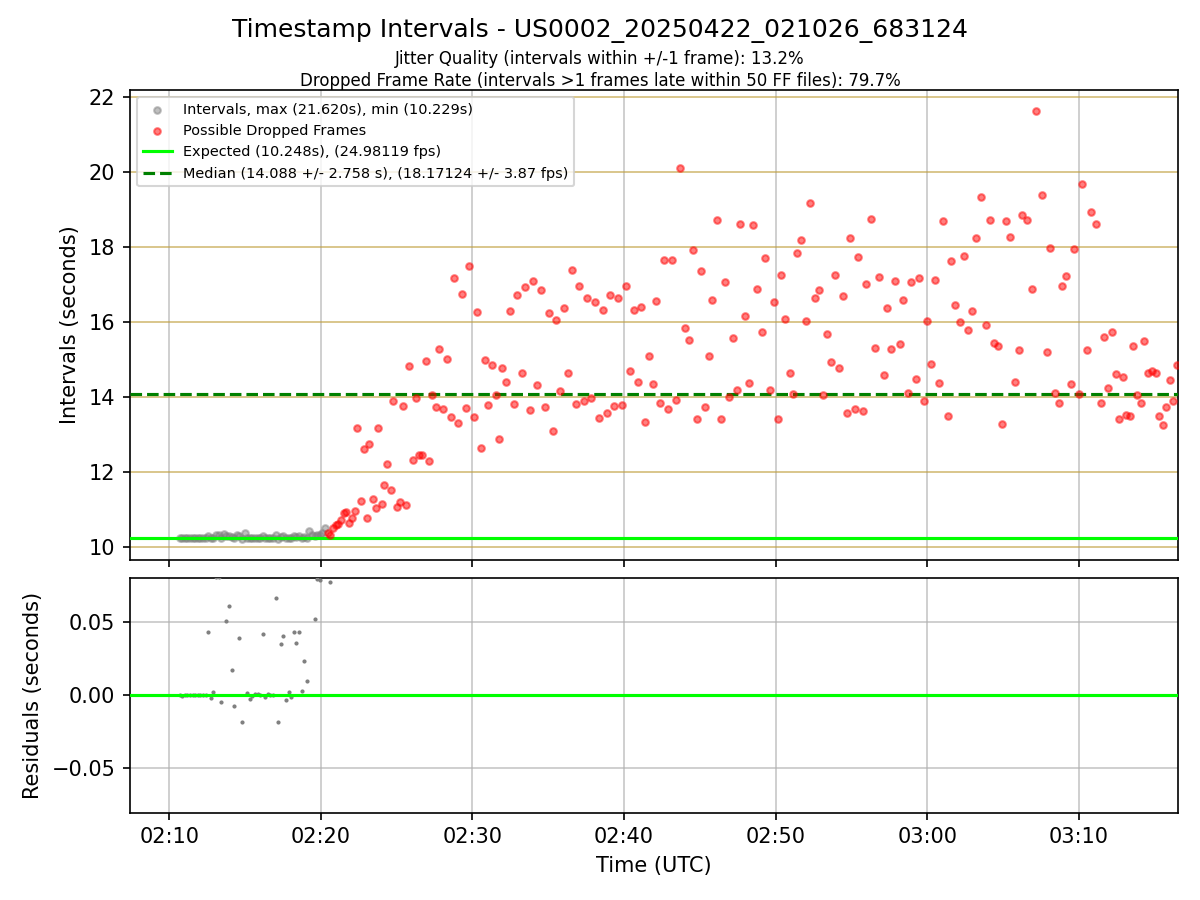Click the 18 tick on the intervals axis
The image size is (1200, 900).
tap(103, 247)
